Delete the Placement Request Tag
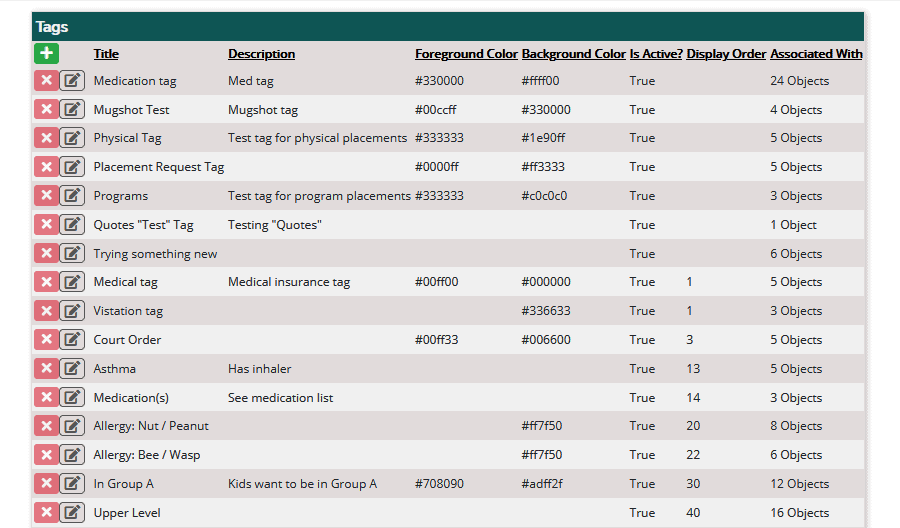 coord(46,167)
